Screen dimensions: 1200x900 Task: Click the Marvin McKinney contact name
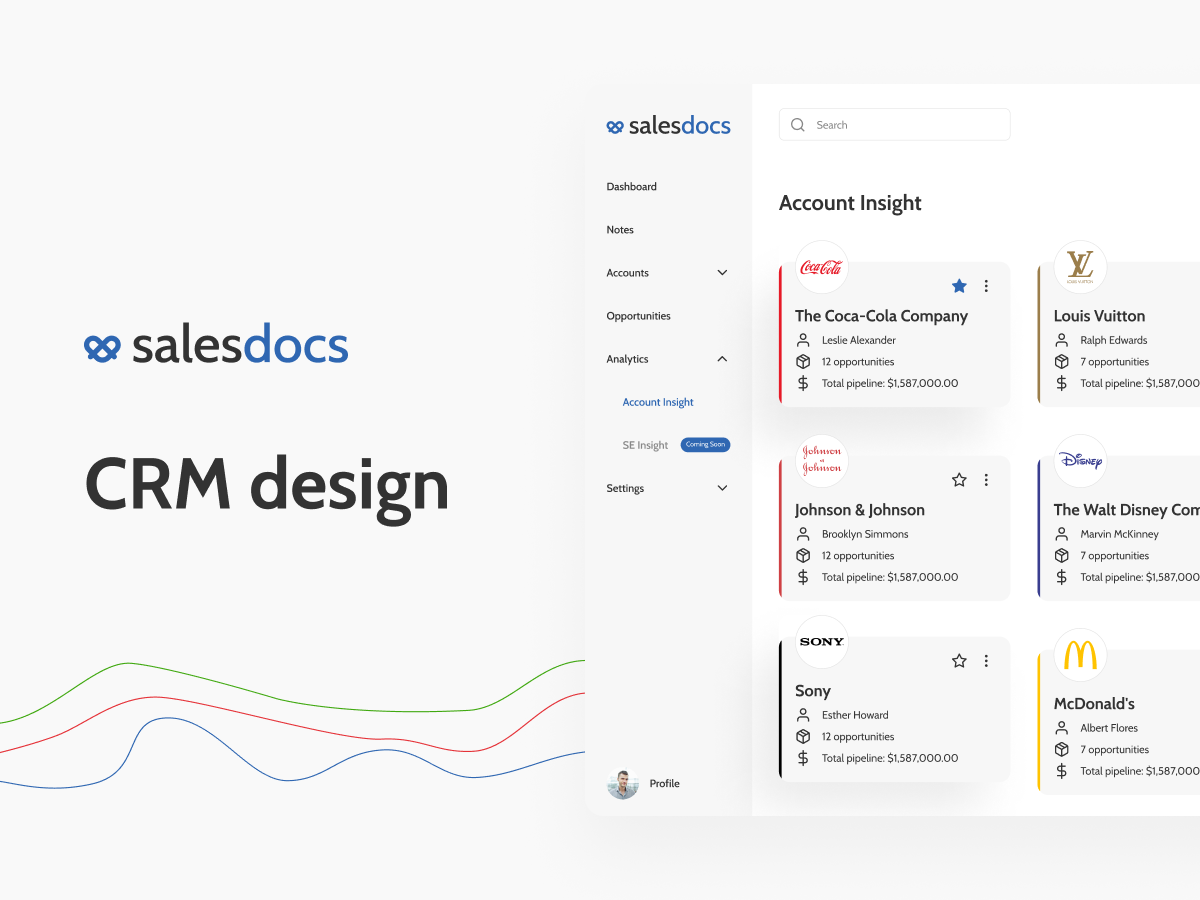1119,534
